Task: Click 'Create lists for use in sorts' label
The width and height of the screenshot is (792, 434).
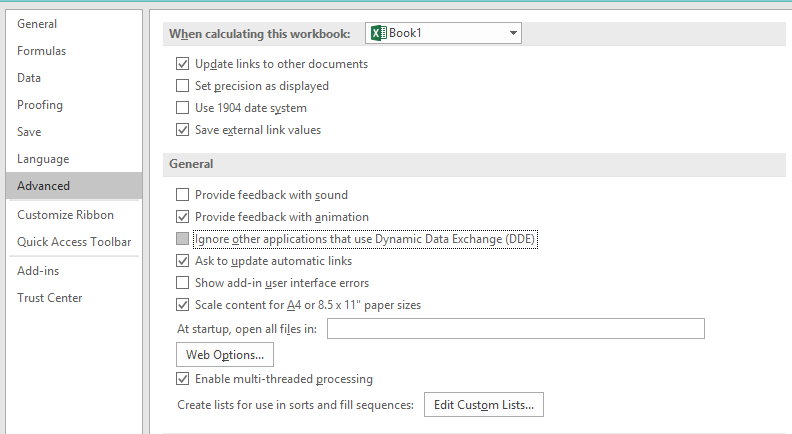Action: coord(295,405)
